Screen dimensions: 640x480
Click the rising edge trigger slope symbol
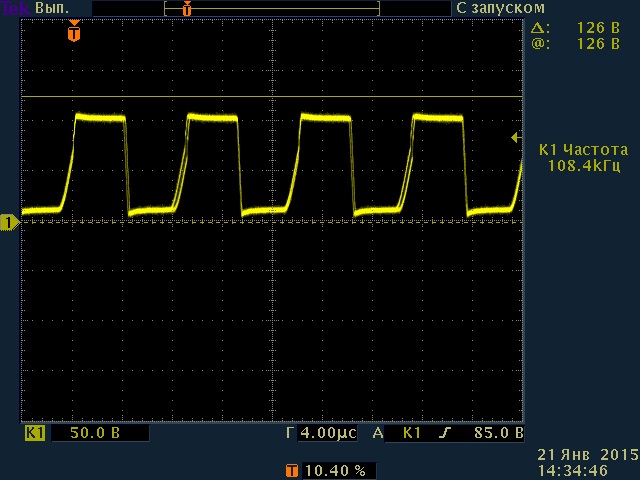[x=445, y=433]
